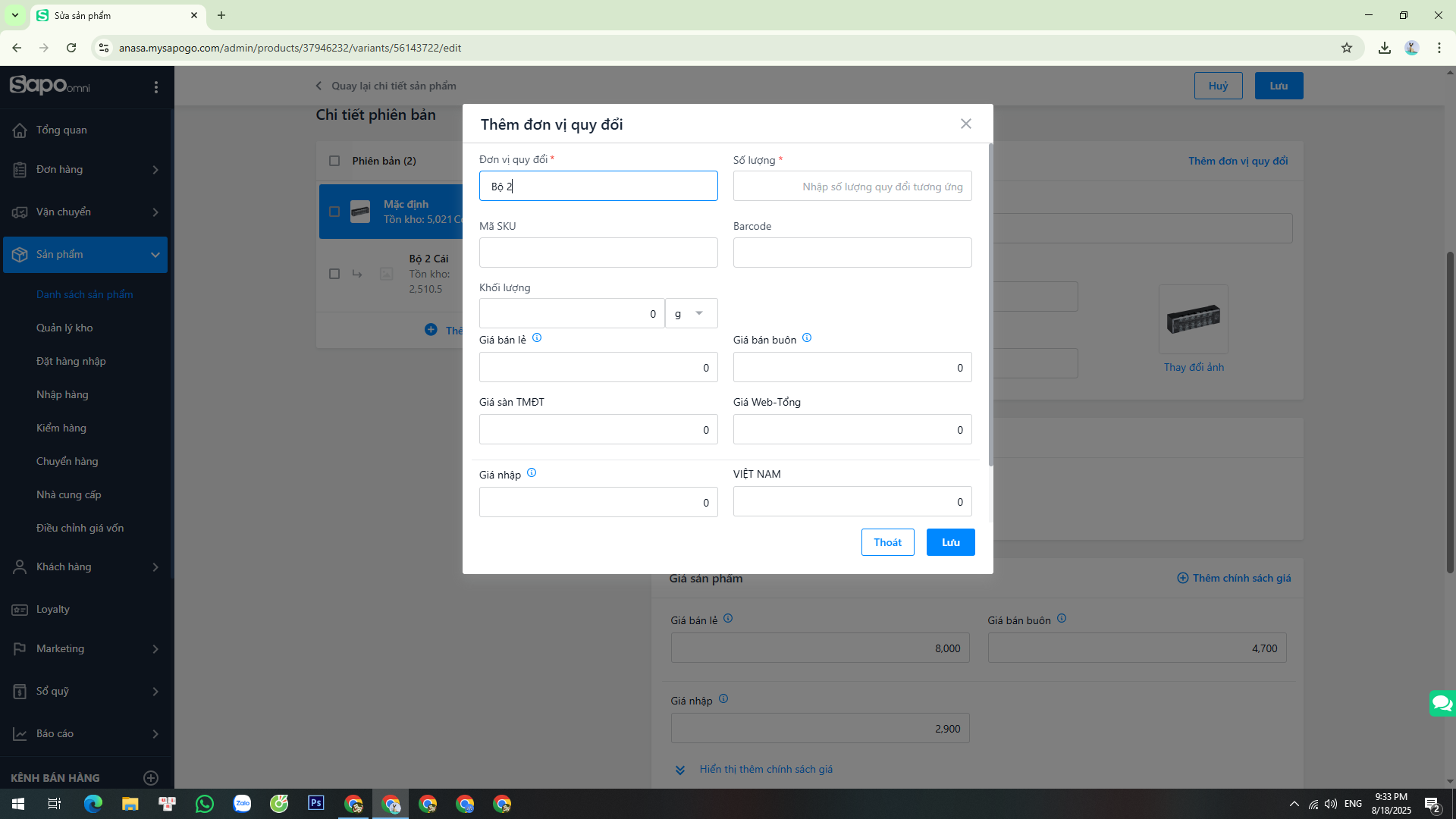1456x819 pixels.
Task: Close the Thêm đơn vị quy đổi dialog
Action: 965,124
